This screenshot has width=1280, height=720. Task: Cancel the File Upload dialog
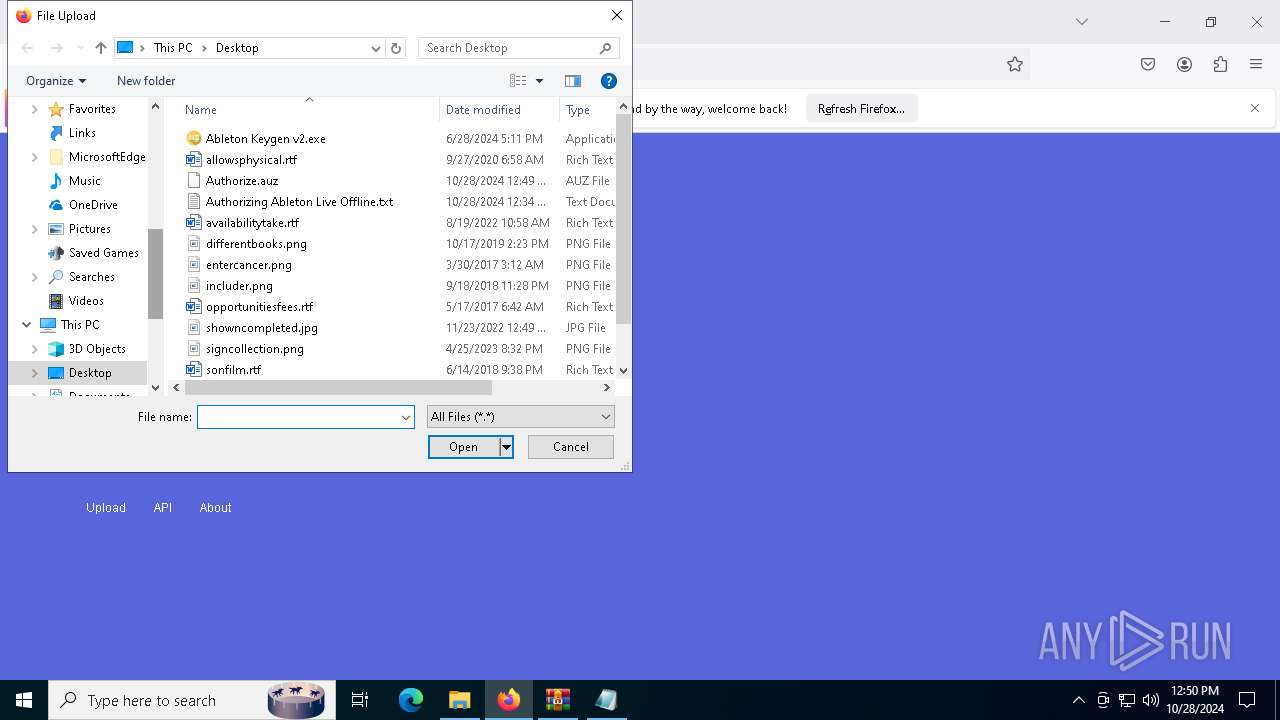[x=571, y=447]
